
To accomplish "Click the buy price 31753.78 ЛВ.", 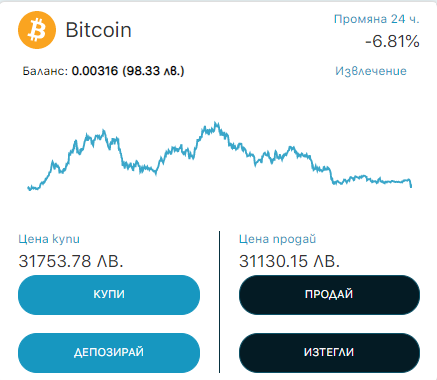I will coord(71,261).
